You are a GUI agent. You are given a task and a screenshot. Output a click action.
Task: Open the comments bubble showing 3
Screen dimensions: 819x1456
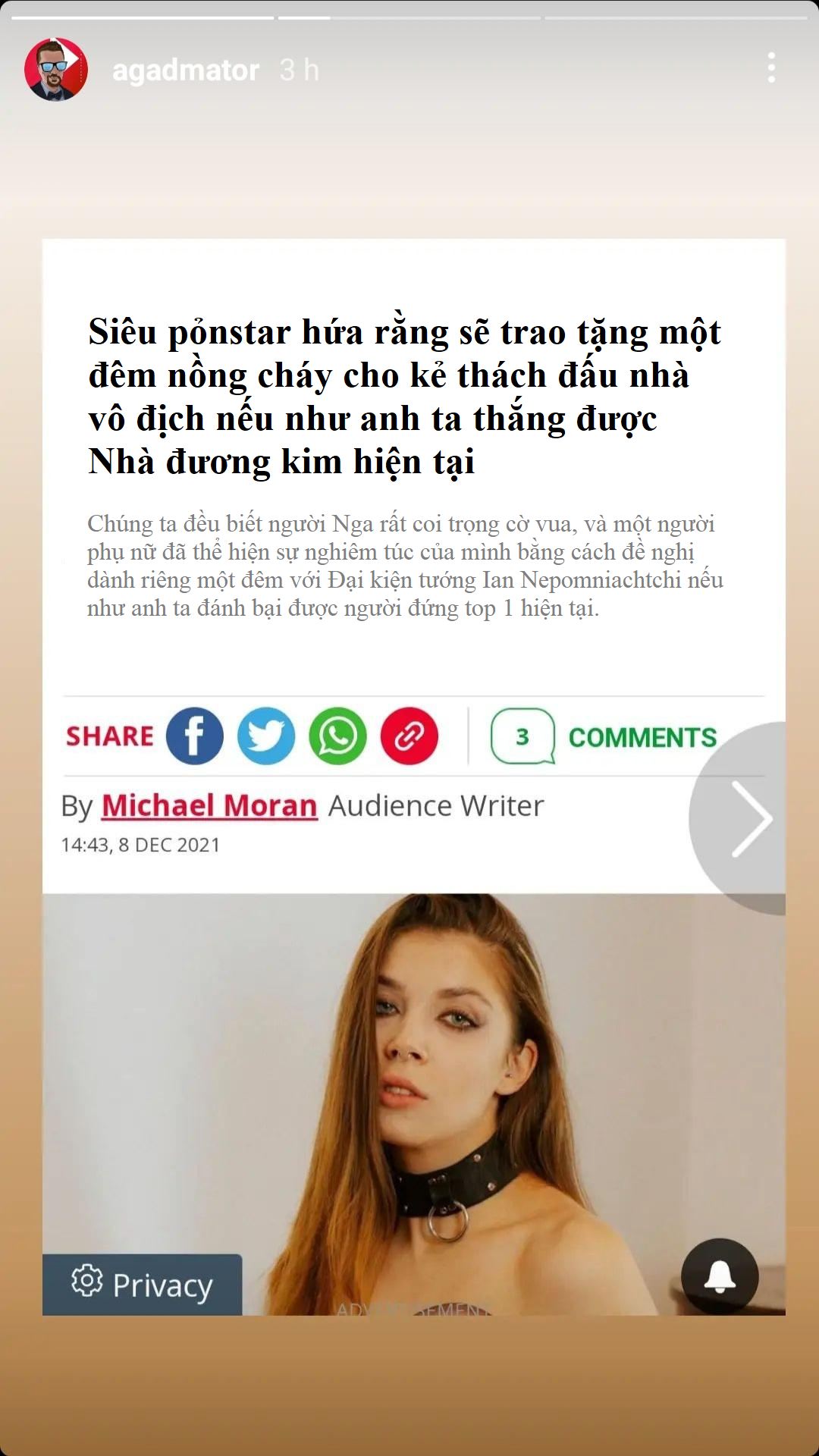click(x=522, y=736)
